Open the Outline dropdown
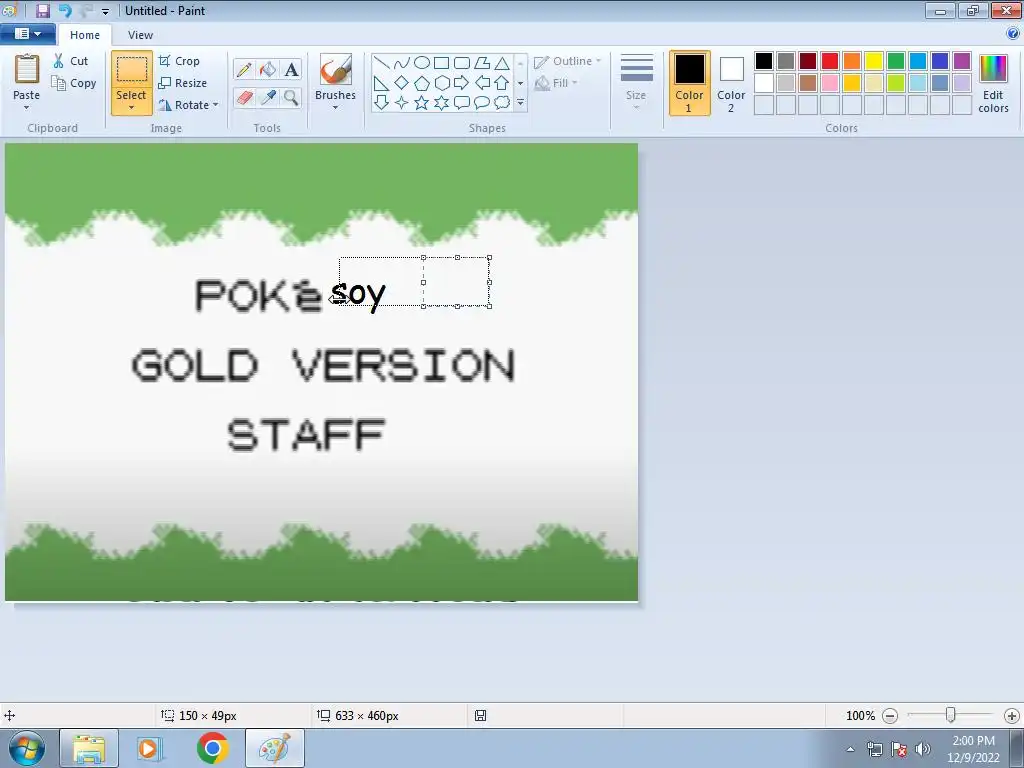1024x768 pixels. pyautogui.click(x=568, y=61)
